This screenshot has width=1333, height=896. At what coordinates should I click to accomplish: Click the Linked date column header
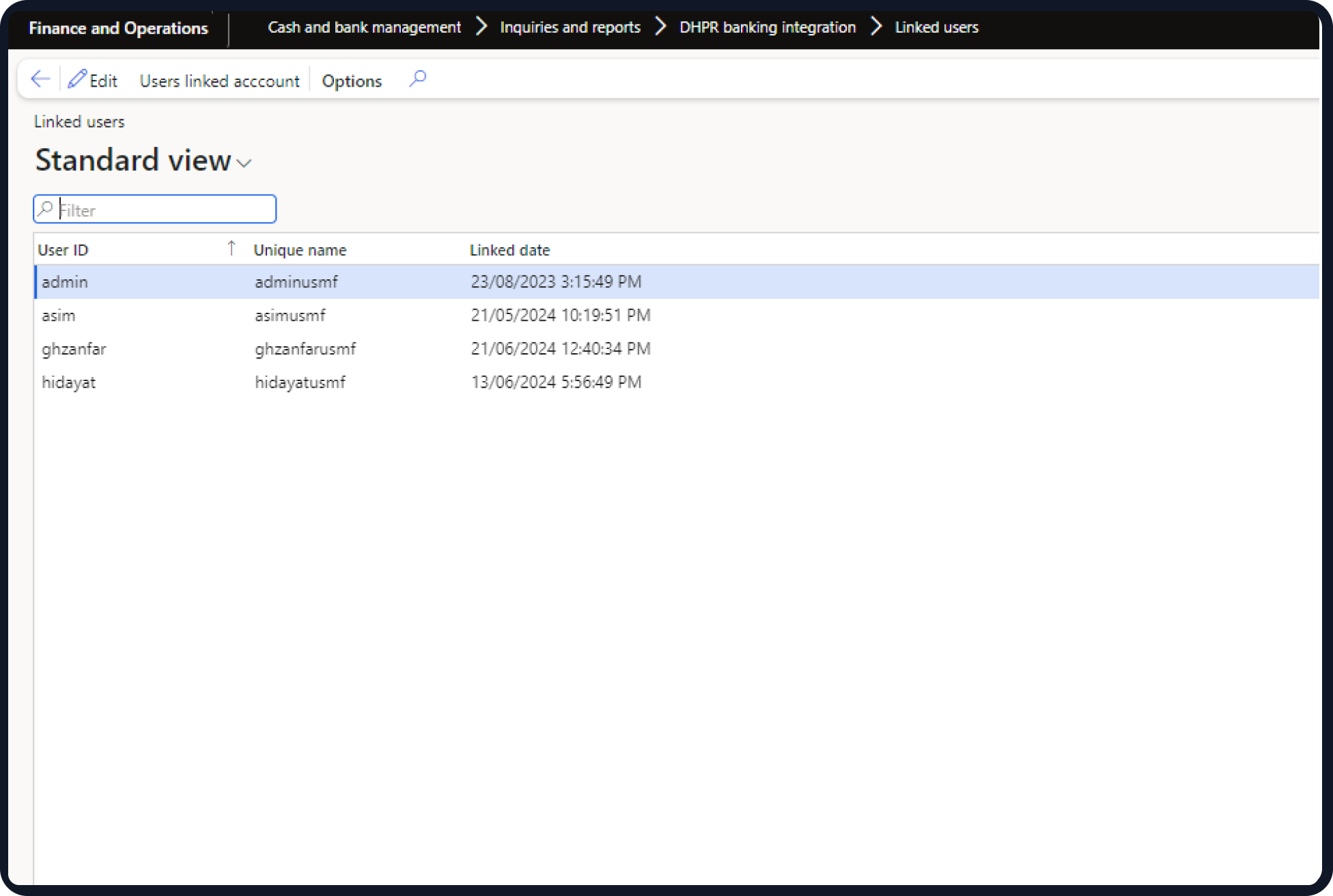coord(509,250)
